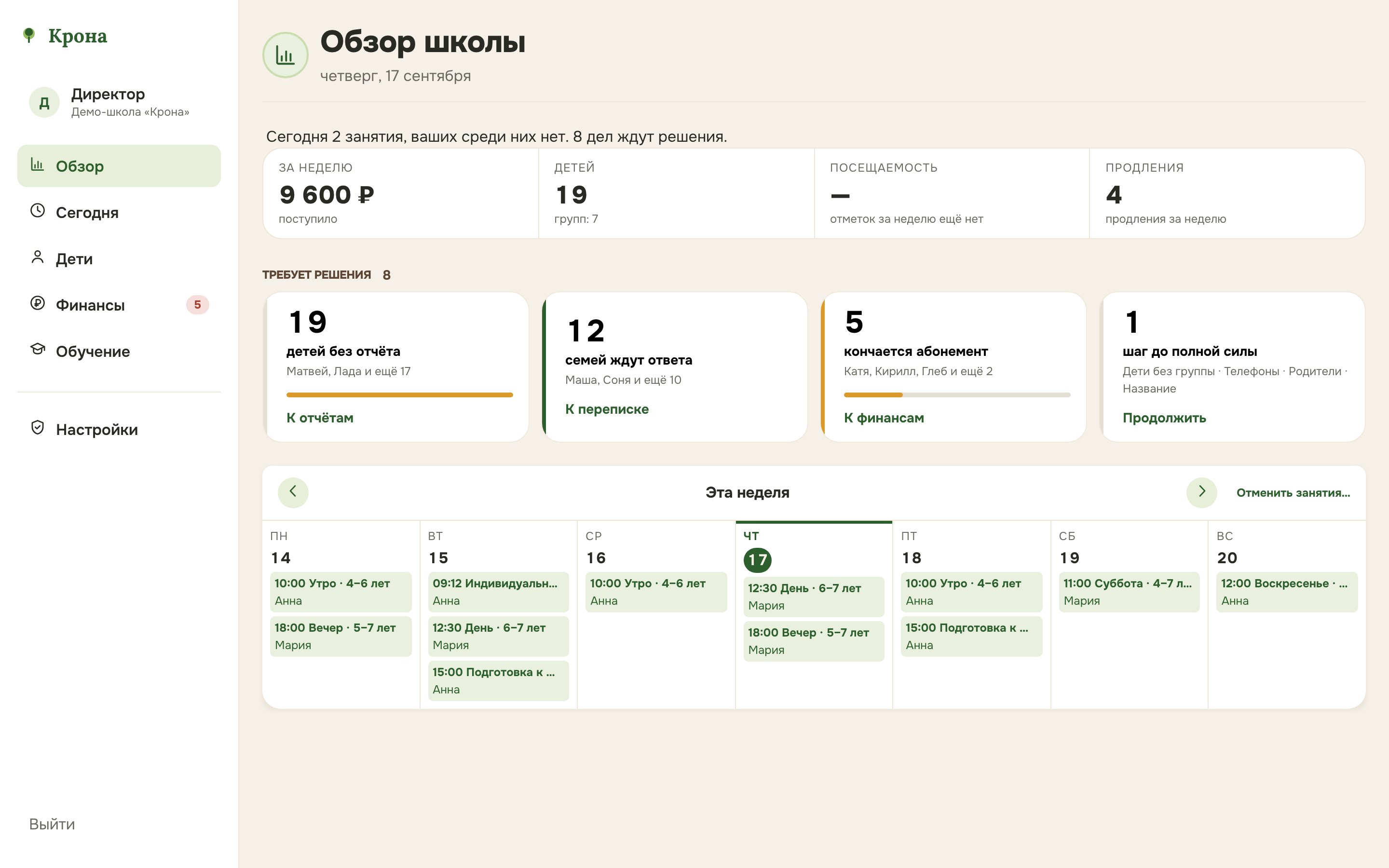
Task: Open the Финансы section
Action: pos(119,305)
